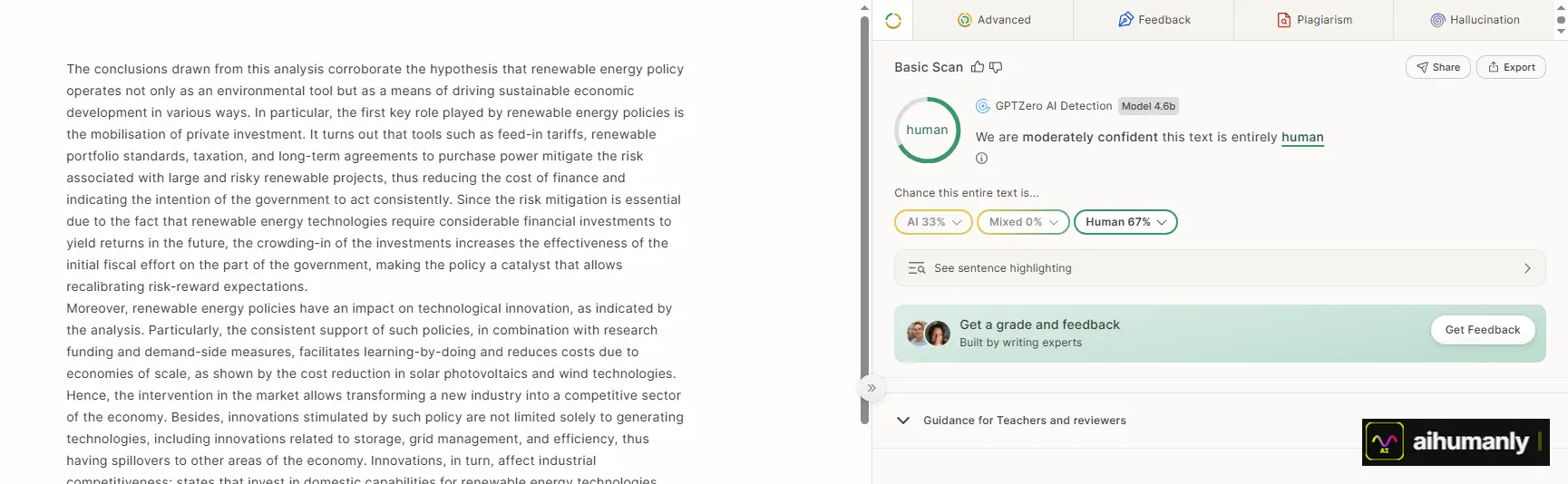This screenshot has height=484, width=1568.
Task: Click the thumbs down icon beside Basic Scan
Action: point(996,67)
